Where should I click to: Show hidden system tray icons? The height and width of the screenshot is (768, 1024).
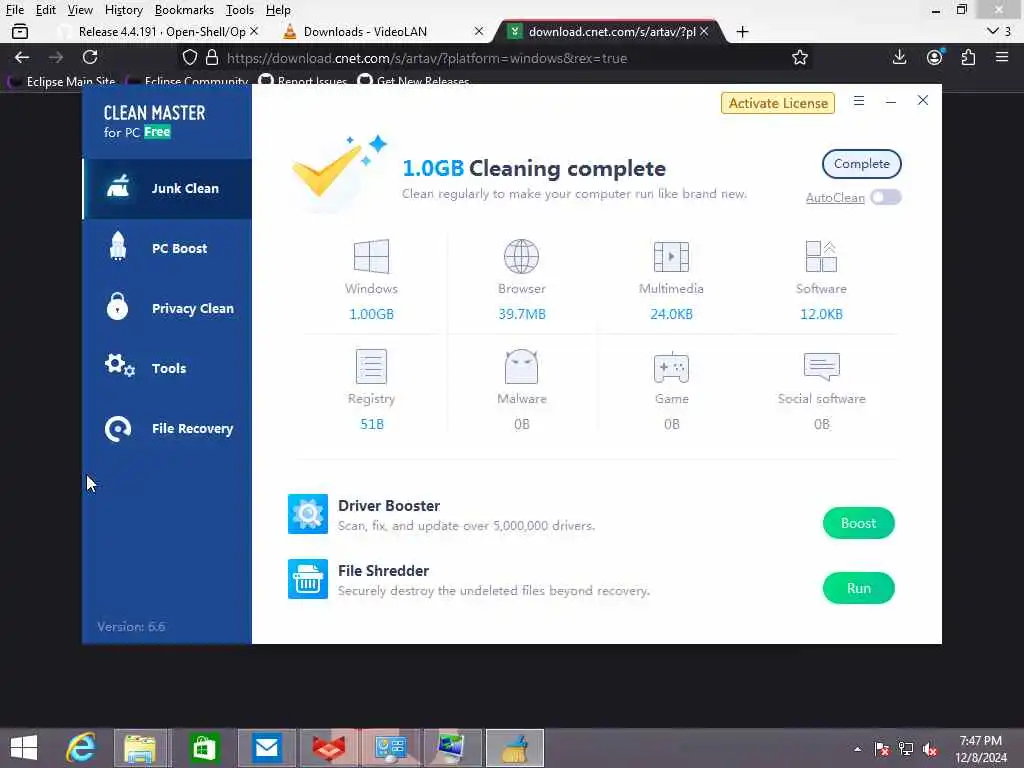point(857,749)
